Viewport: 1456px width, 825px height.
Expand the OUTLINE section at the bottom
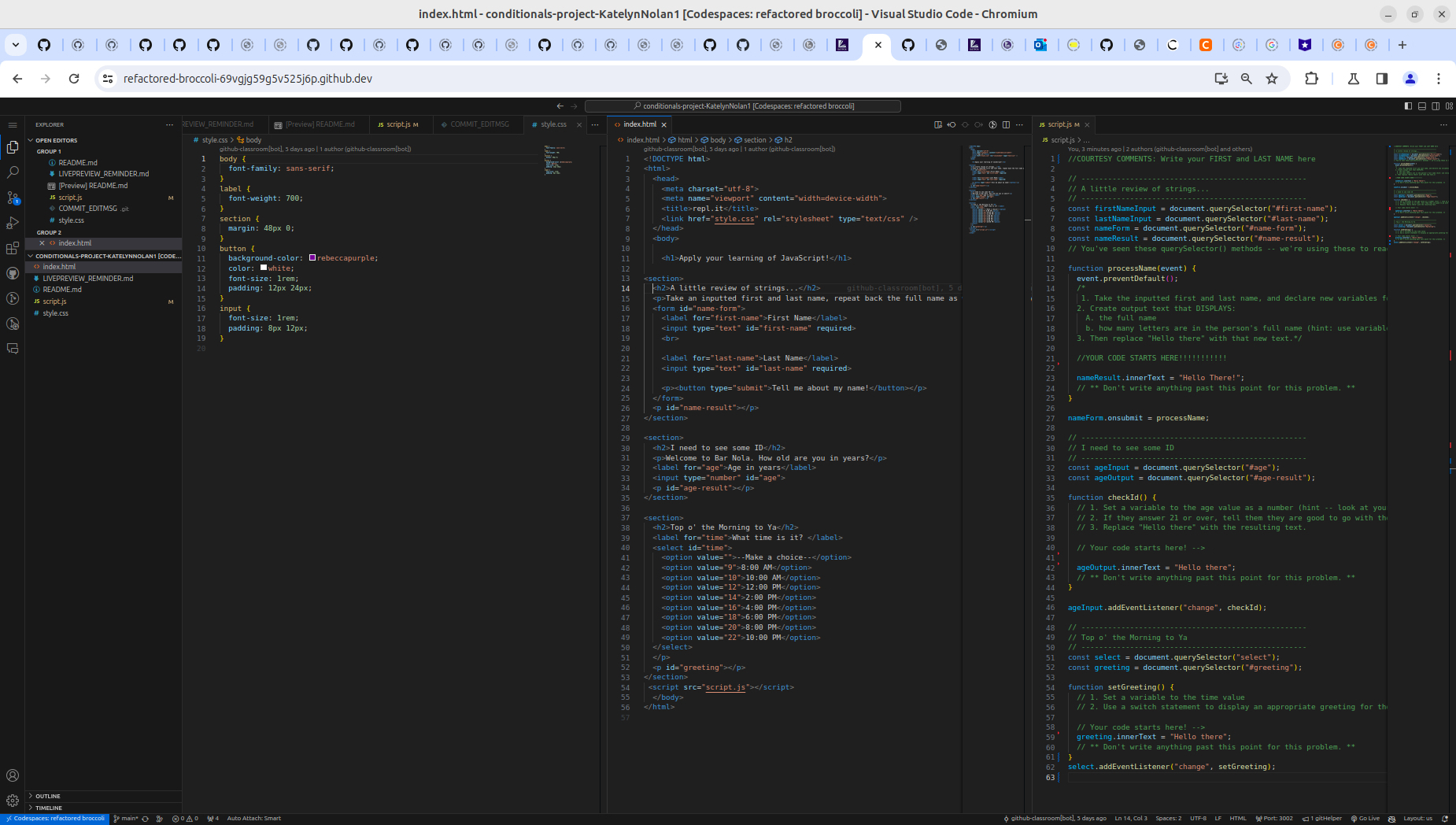coord(47,796)
